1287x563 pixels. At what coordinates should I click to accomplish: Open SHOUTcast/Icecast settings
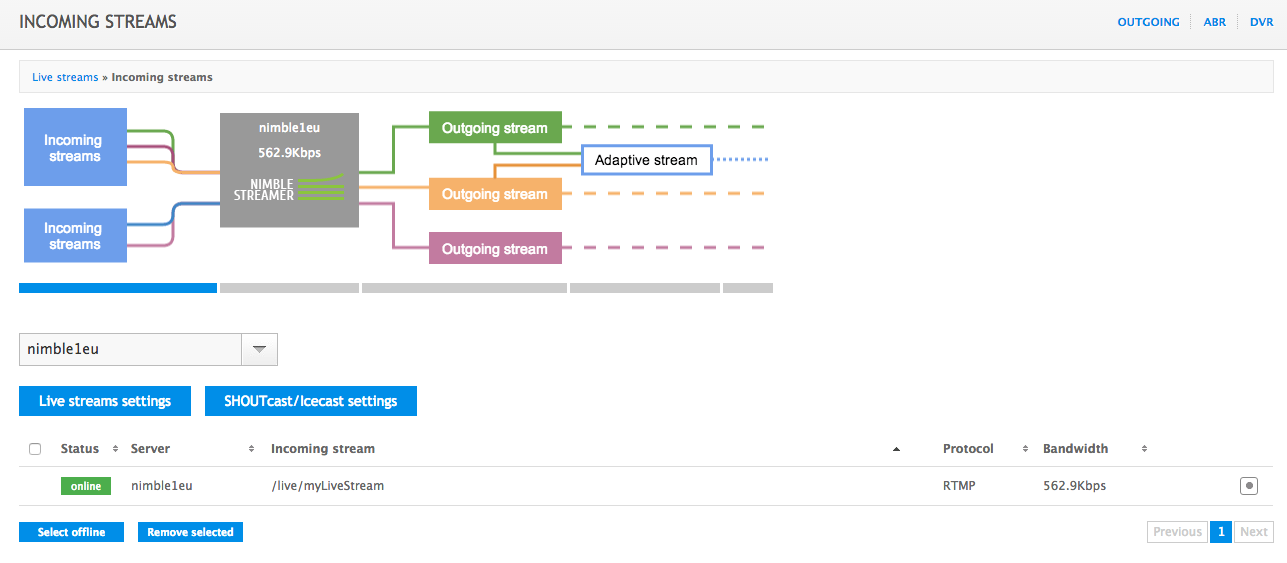(x=310, y=401)
